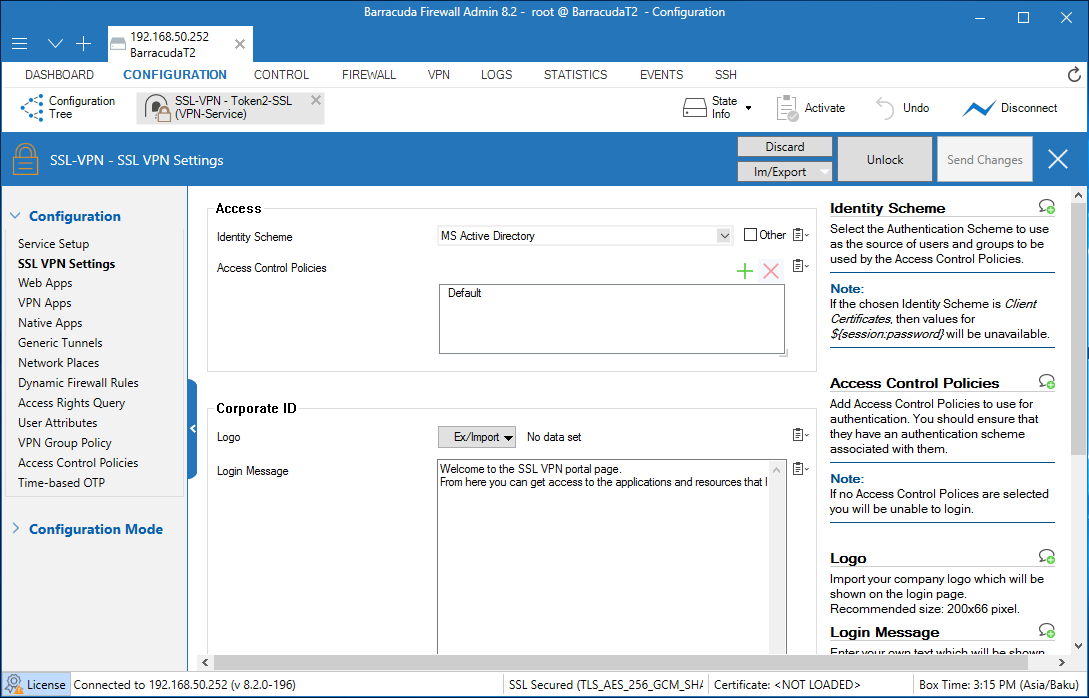Close the SSL VPN Settings dialog with X

(1058, 160)
